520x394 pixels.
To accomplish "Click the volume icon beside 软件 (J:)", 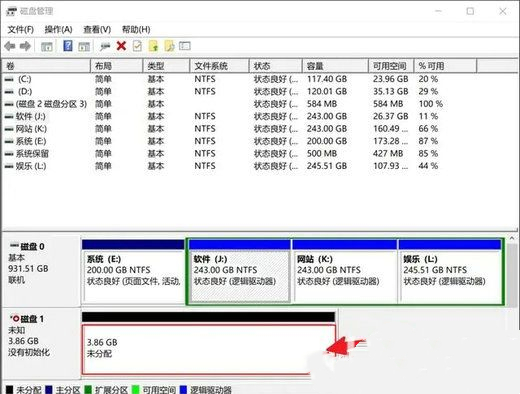I will pos(9,117).
